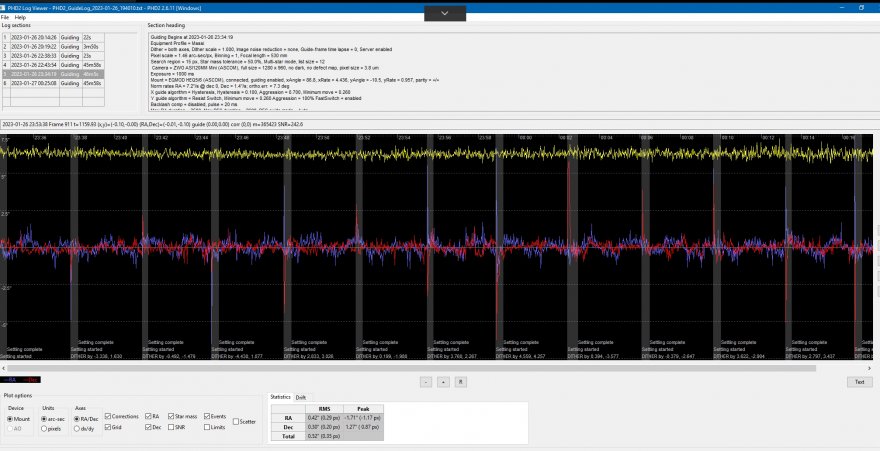
Task: Select the dx/dy axes radio button
Action: click(x=78, y=427)
